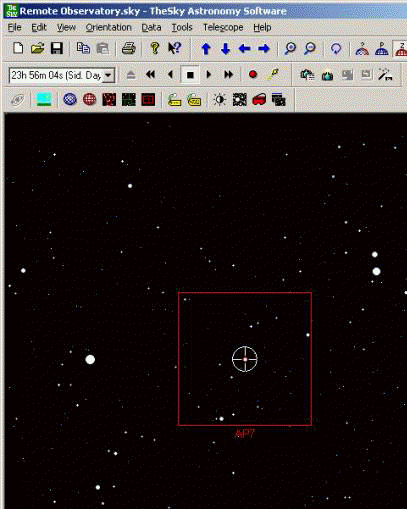Move the view left with blue arrow
This screenshot has width=407, height=509.
tap(244, 49)
